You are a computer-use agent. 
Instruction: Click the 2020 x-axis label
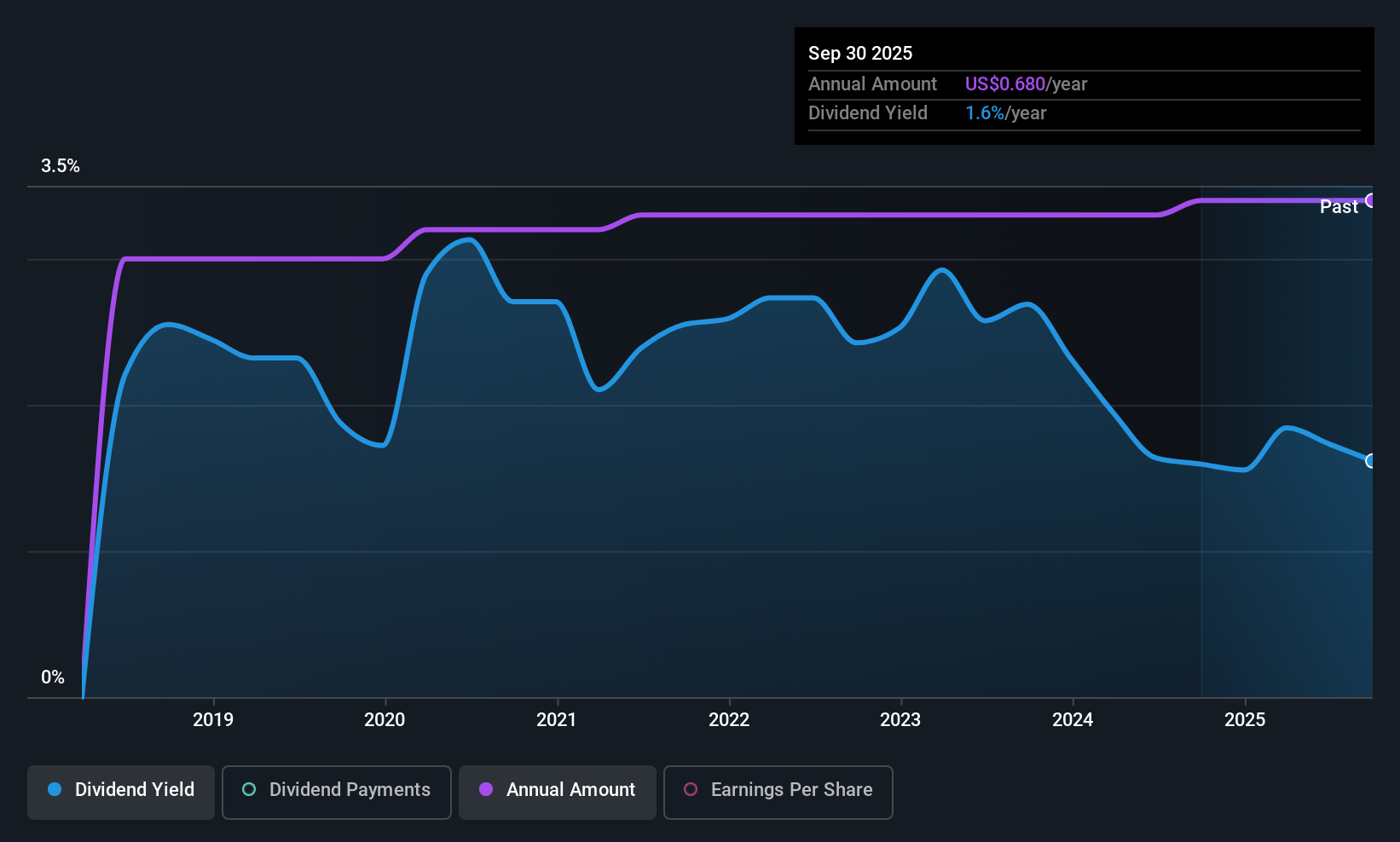(x=385, y=719)
